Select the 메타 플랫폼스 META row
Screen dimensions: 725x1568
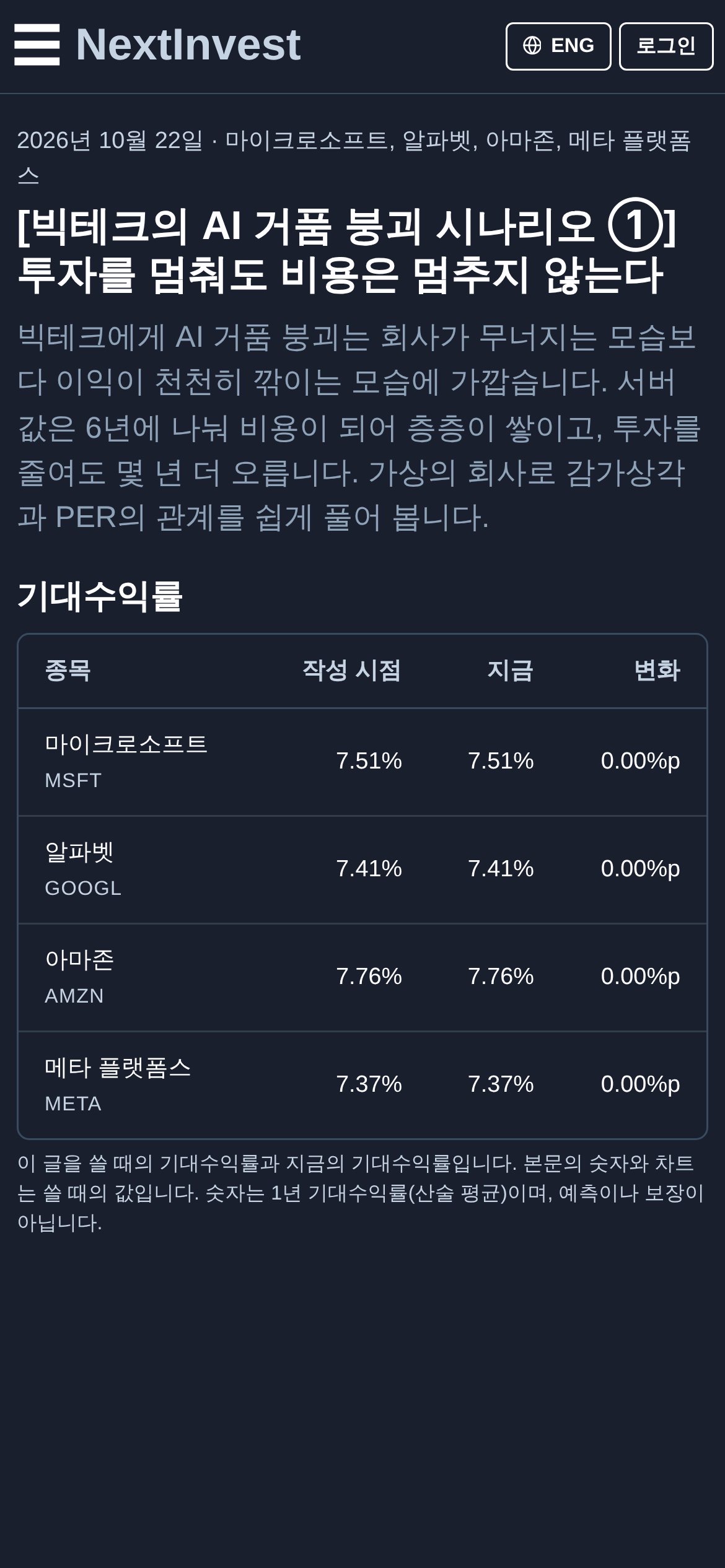point(362,1085)
